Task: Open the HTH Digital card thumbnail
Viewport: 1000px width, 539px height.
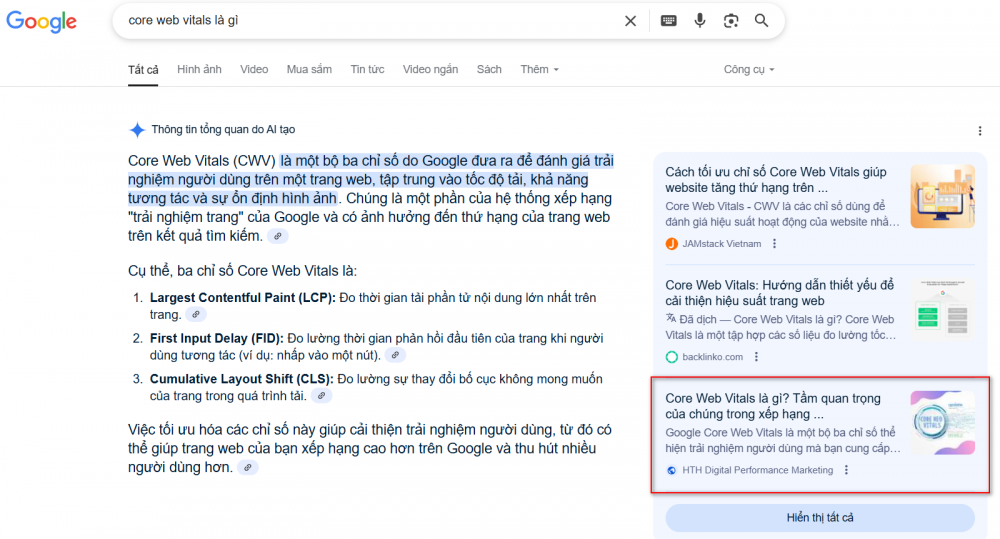Action: tap(942, 422)
